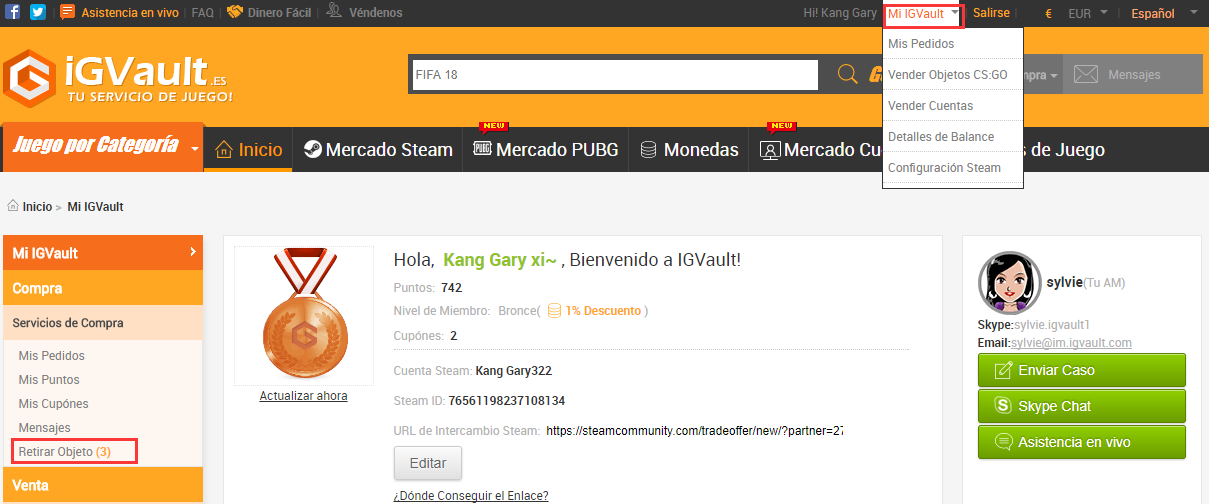The image size is (1209, 504).
Task: Expand the Compra sidebar section
Action: pos(103,288)
